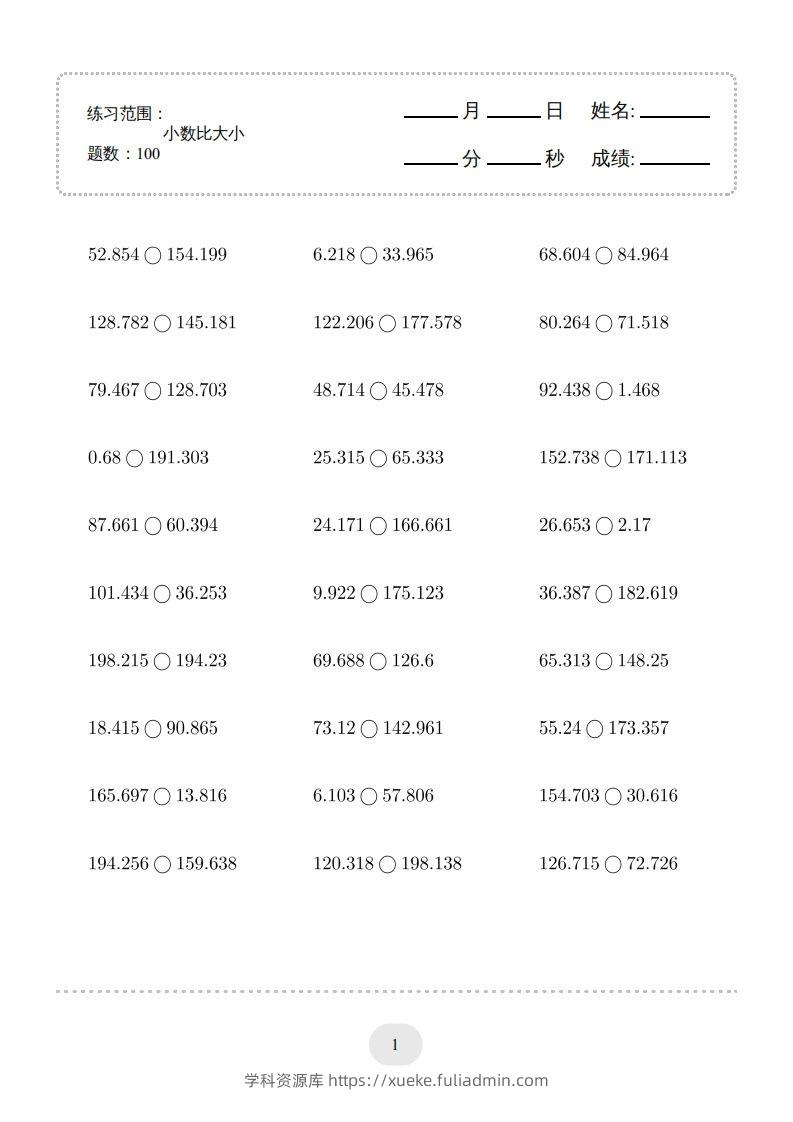Click the circle between 152.738 and 171.113
This screenshot has width=793, height=1122.
pos(613,459)
